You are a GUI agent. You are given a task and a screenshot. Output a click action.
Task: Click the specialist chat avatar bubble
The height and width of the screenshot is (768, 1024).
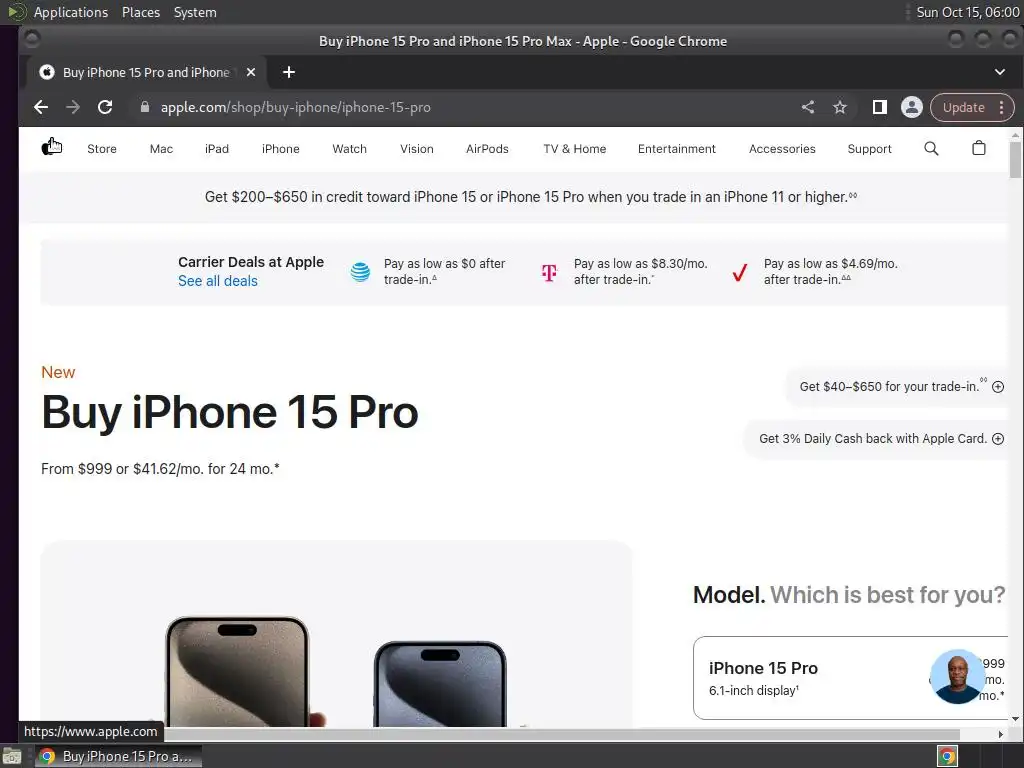[957, 677]
